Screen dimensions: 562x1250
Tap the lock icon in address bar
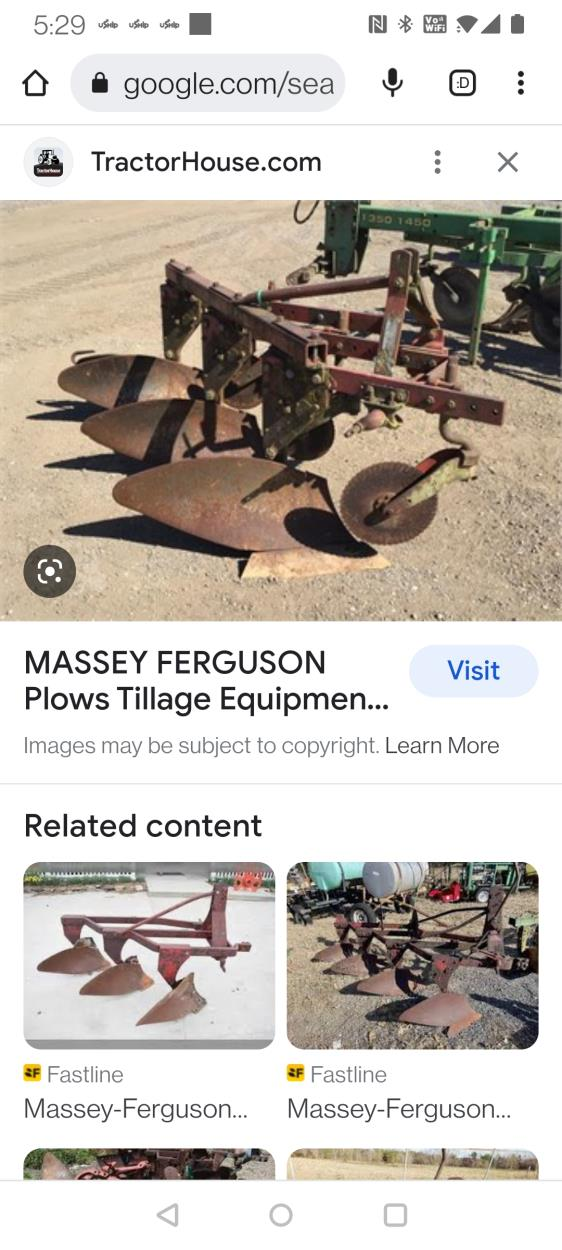click(x=99, y=83)
